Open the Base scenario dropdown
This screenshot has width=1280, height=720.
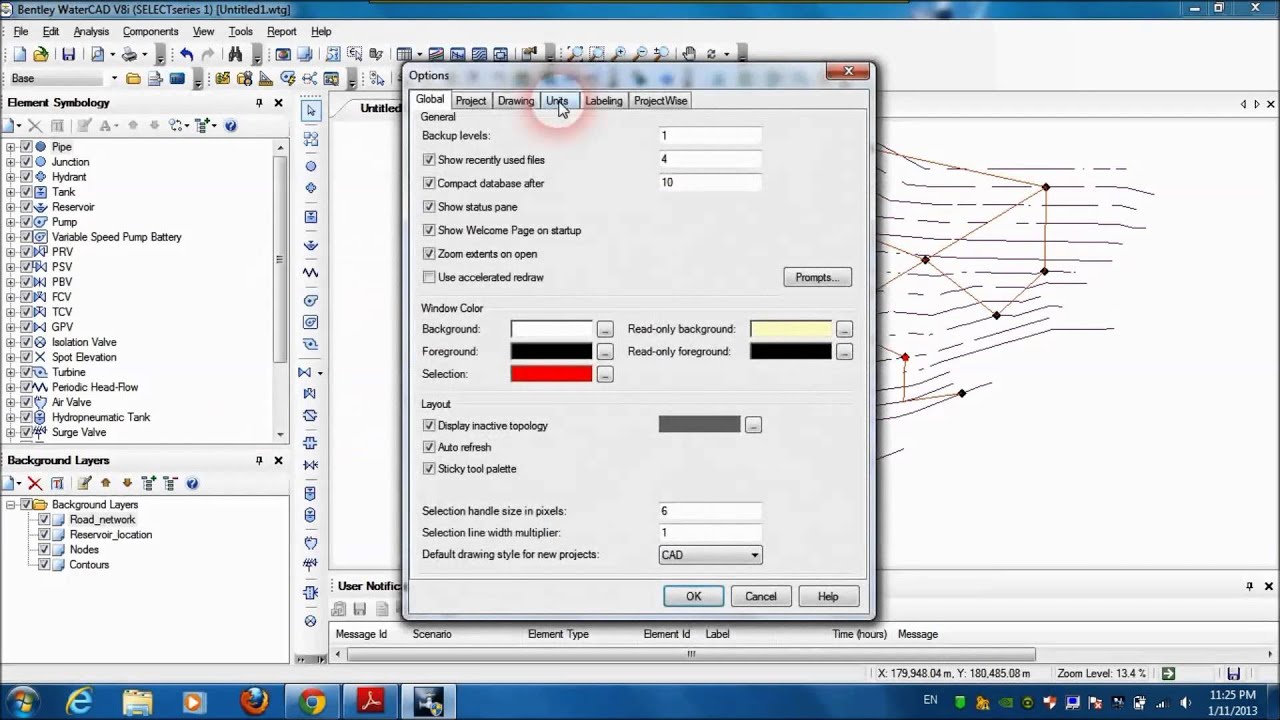coord(114,78)
